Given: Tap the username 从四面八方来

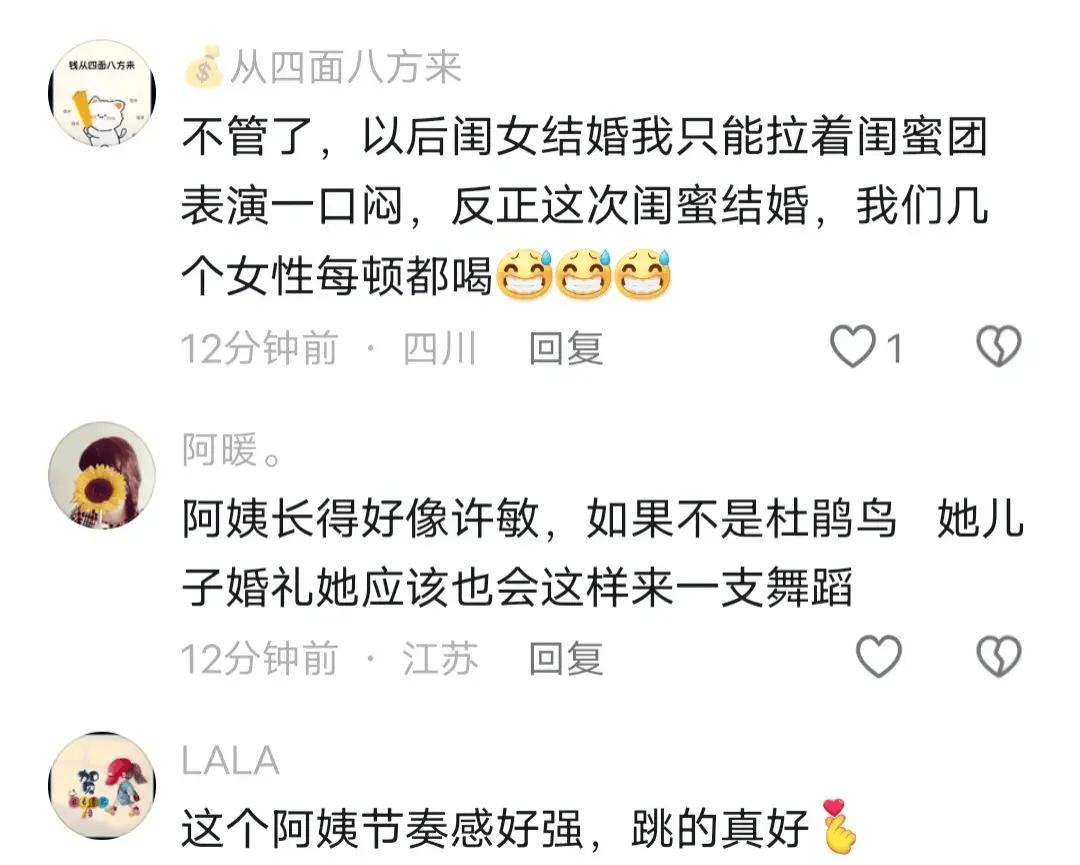Looking at the screenshot, I should click(x=344, y=67).
